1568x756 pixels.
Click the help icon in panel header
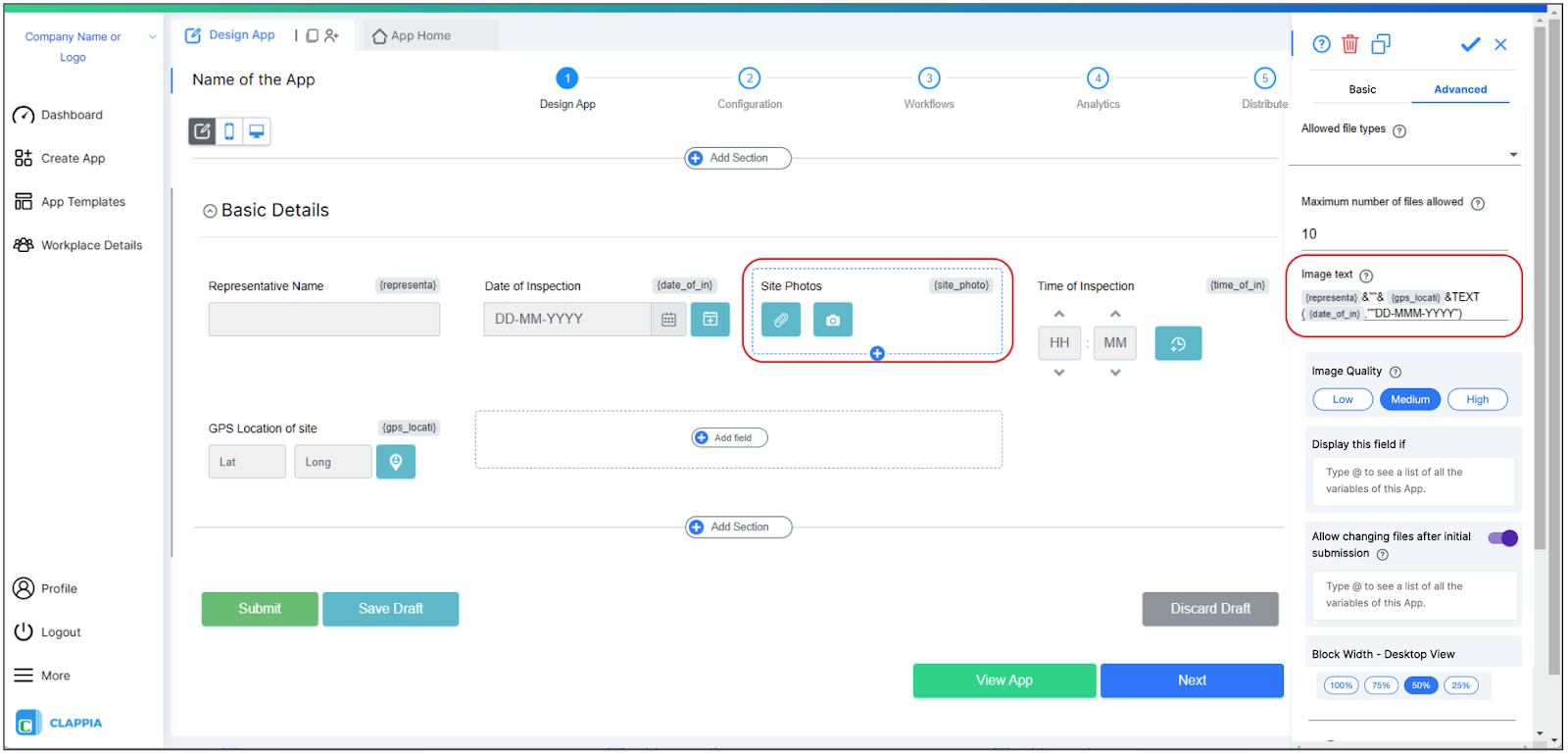[x=1321, y=44]
